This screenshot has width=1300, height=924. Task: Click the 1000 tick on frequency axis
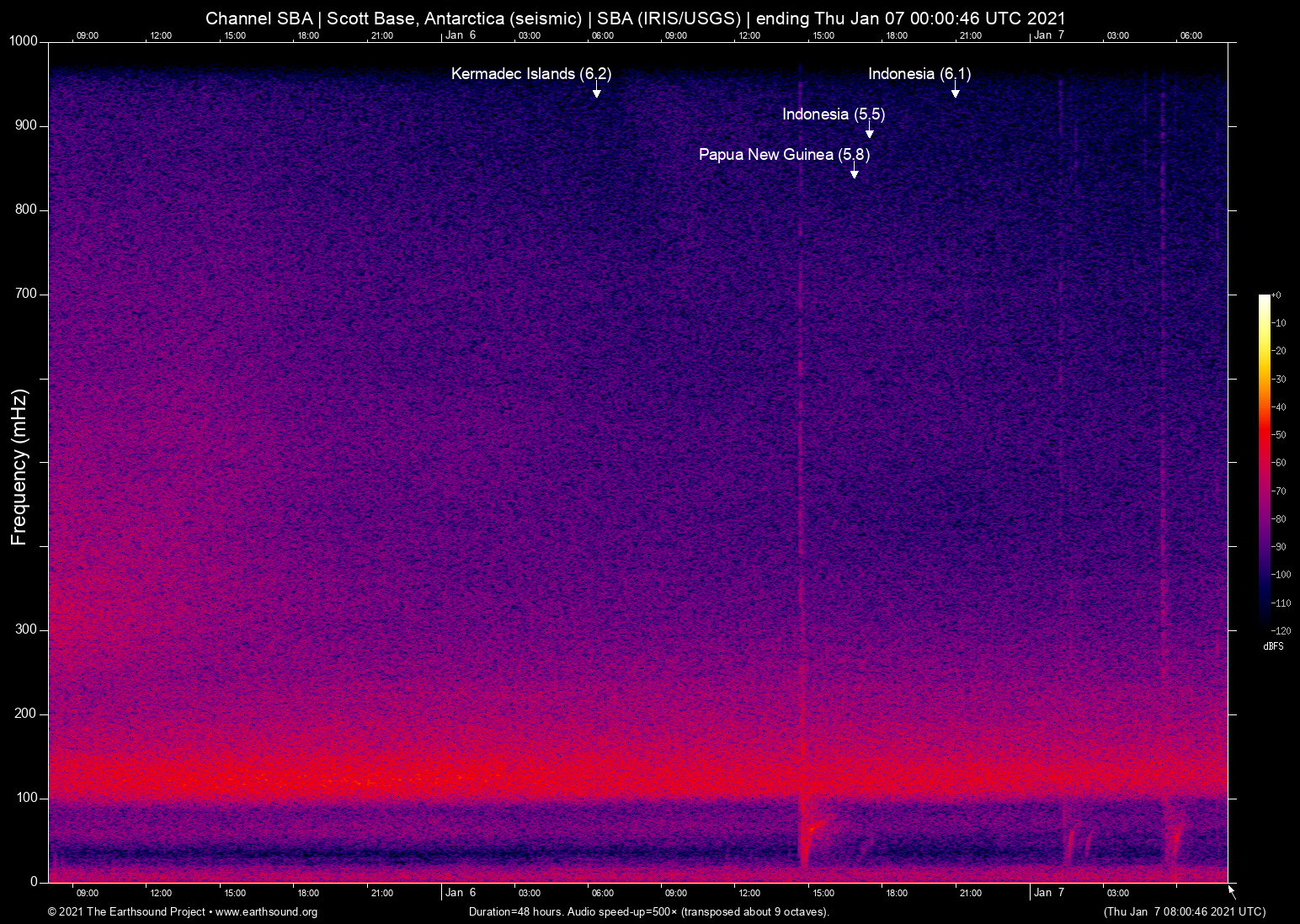tap(24, 41)
